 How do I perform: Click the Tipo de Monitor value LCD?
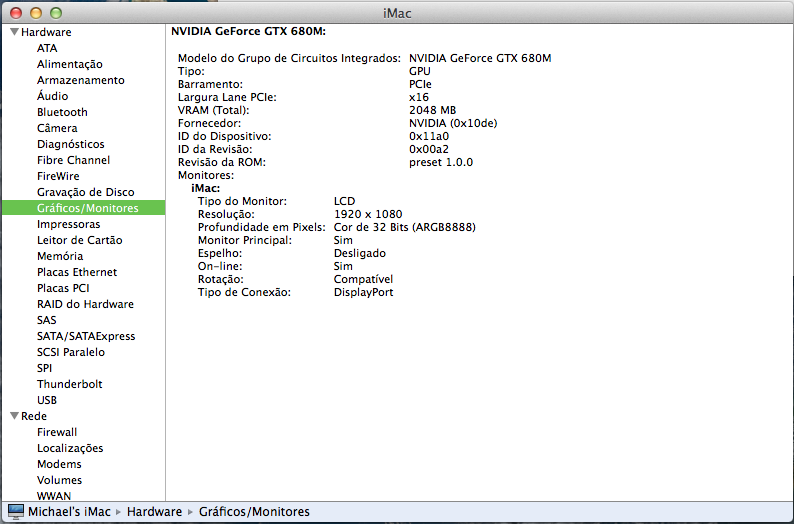pos(345,201)
